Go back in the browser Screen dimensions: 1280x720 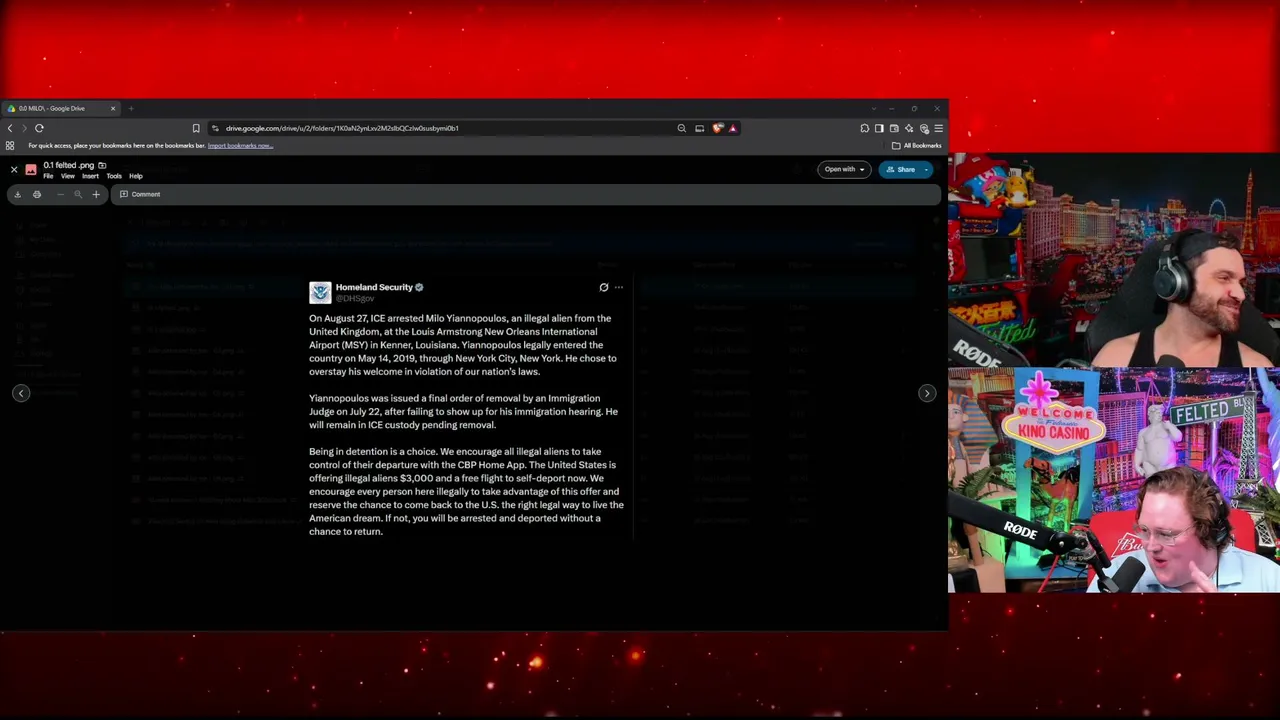click(x=10, y=128)
